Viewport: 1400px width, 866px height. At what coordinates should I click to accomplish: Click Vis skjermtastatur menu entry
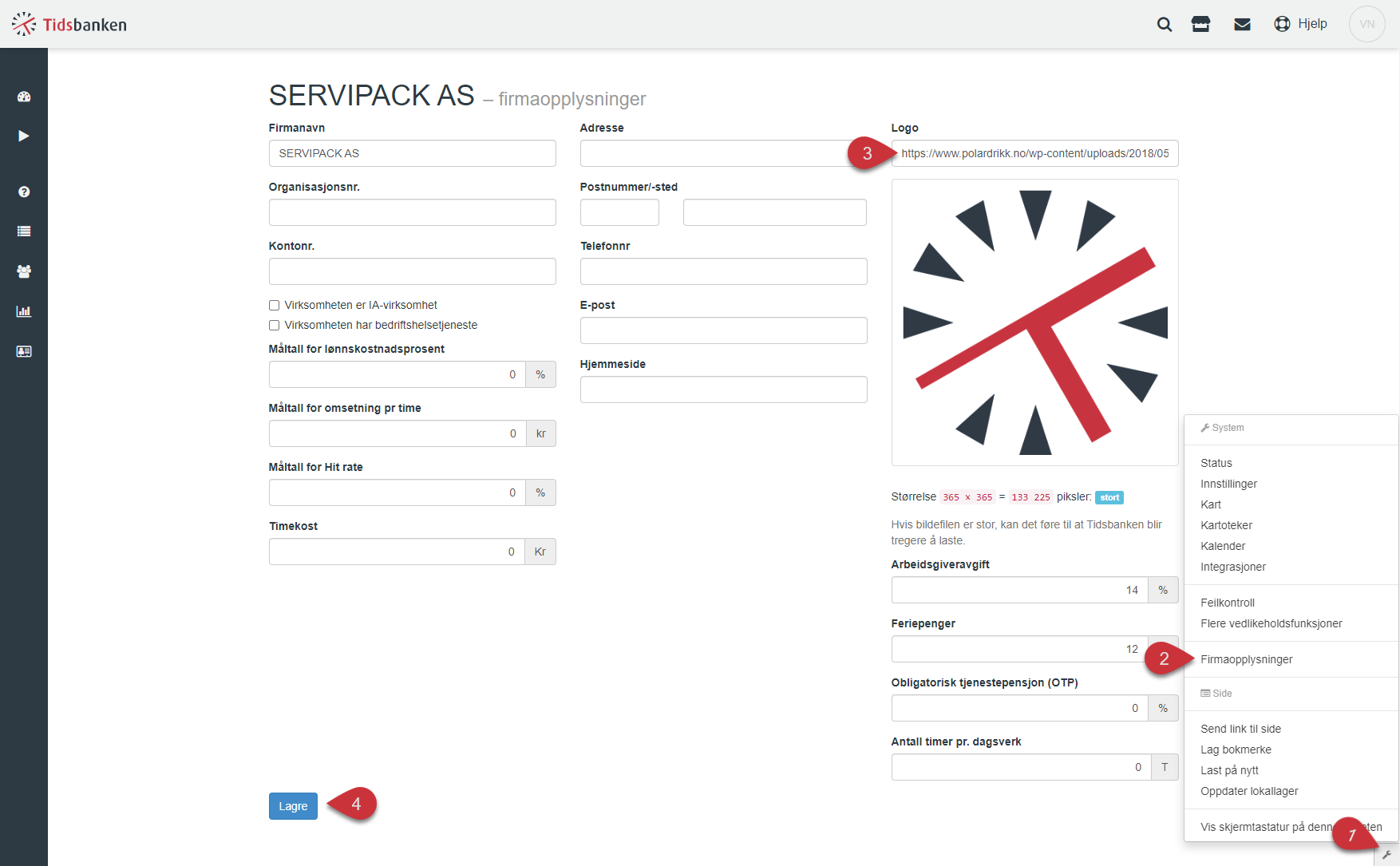(1291, 827)
